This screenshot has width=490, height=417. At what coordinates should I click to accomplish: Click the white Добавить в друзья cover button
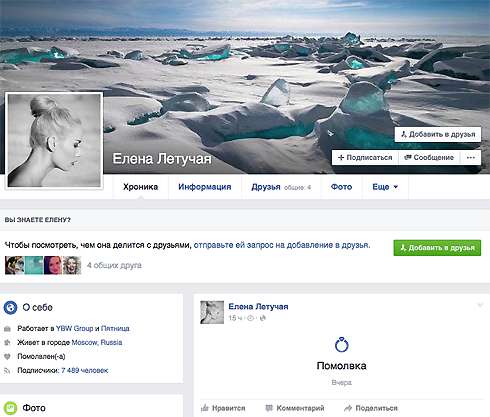(438, 134)
